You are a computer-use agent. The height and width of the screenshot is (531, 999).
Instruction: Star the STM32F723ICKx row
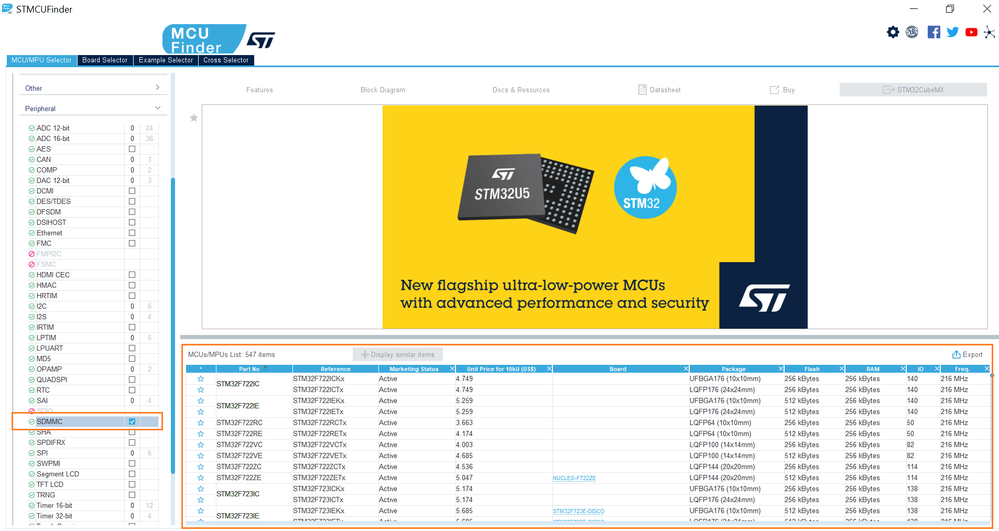point(201,489)
